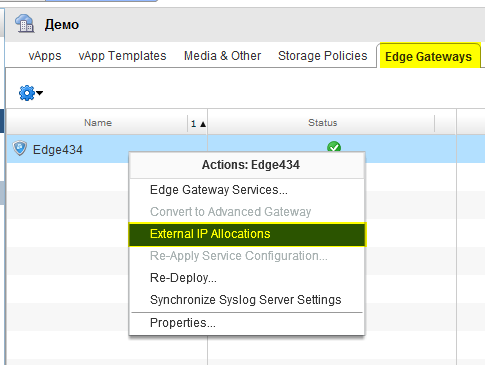Expand the gear menu dropdown arrow
485x365 pixels.
pyautogui.click(x=40, y=93)
